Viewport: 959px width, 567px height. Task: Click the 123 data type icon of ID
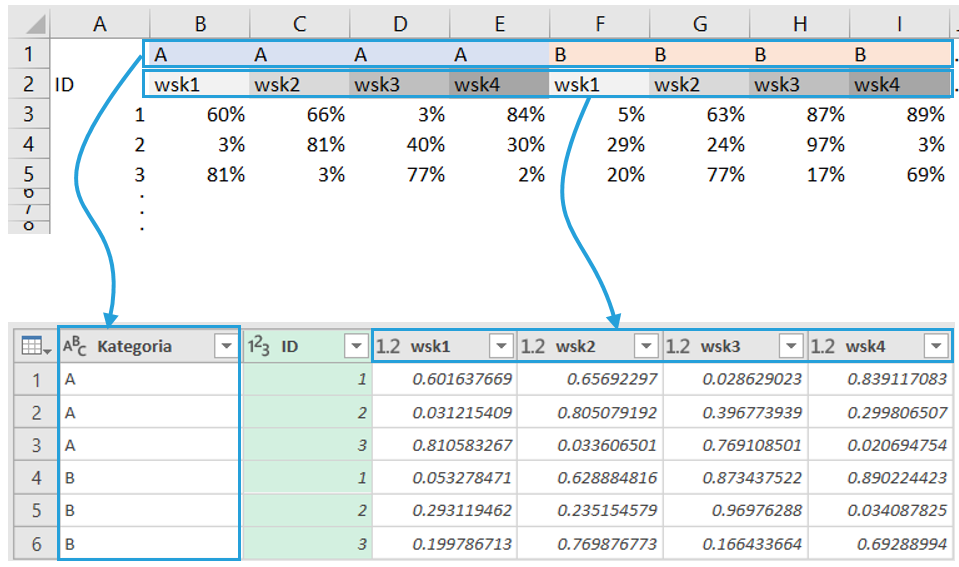tap(259, 347)
